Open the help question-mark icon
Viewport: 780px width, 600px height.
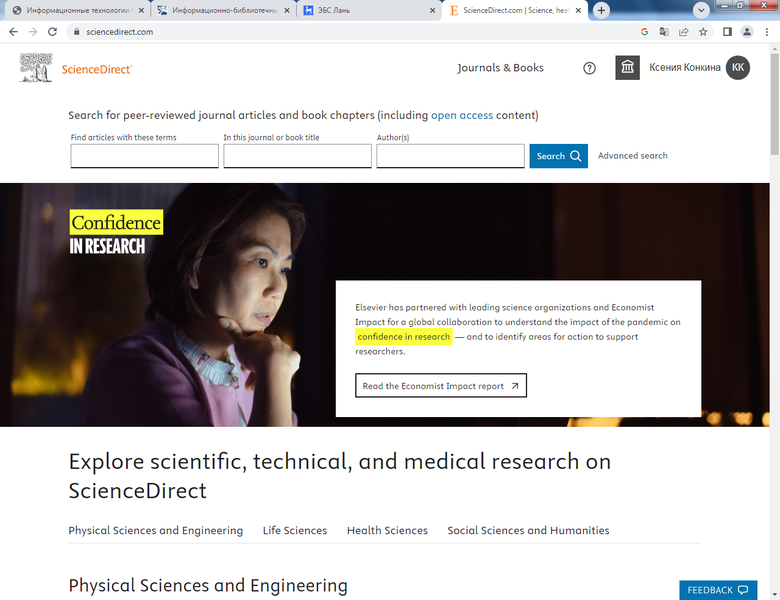(589, 68)
